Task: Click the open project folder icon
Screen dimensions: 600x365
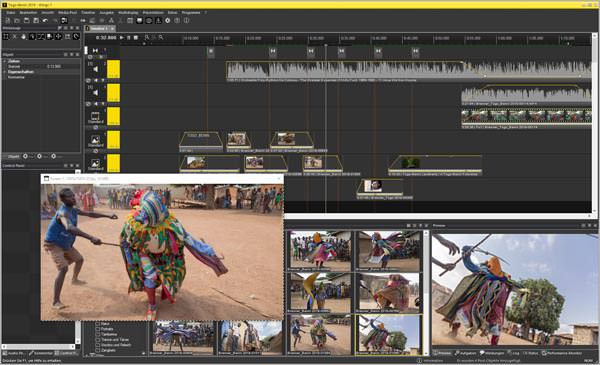Action: [x=17, y=21]
